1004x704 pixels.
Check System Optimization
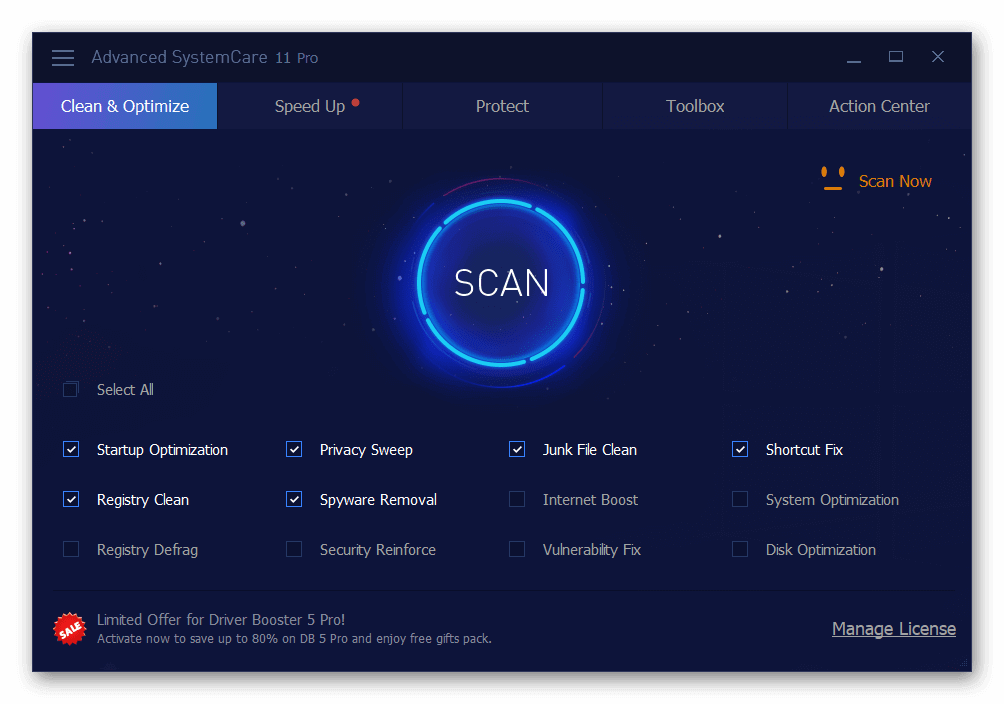pyautogui.click(x=740, y=499)
